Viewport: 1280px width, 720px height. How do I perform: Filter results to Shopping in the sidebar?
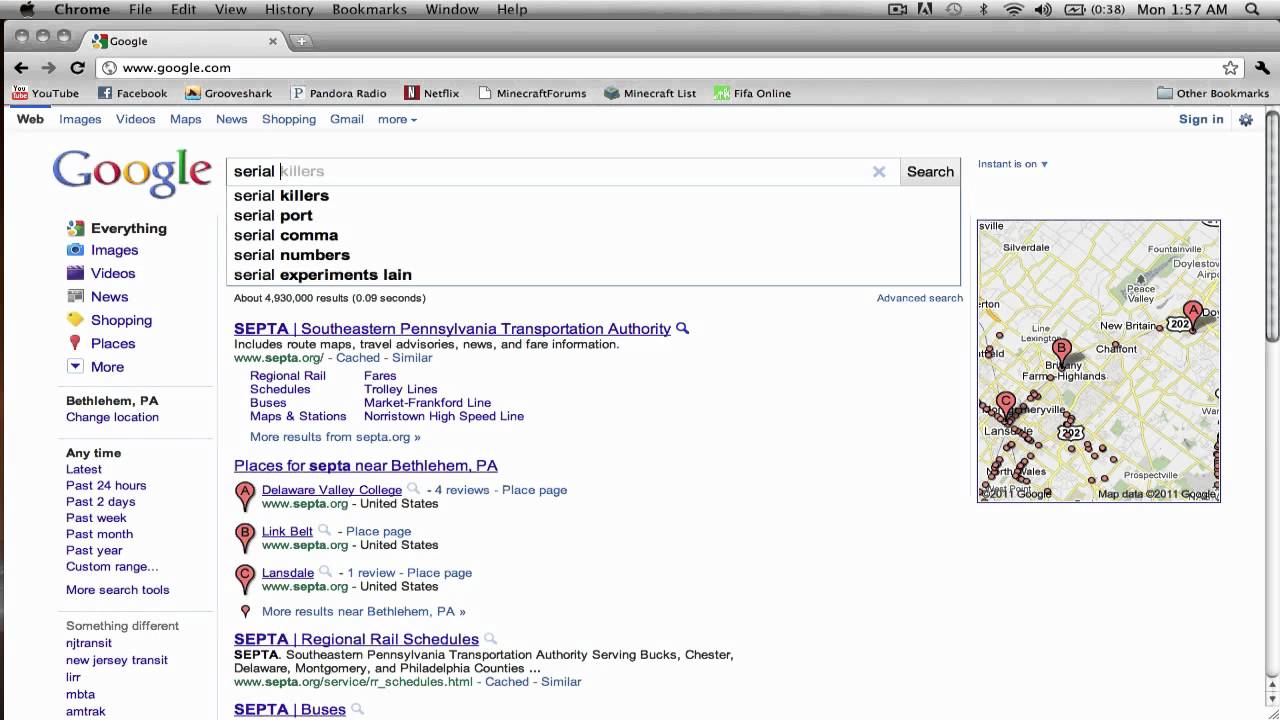tap(121, 320)
